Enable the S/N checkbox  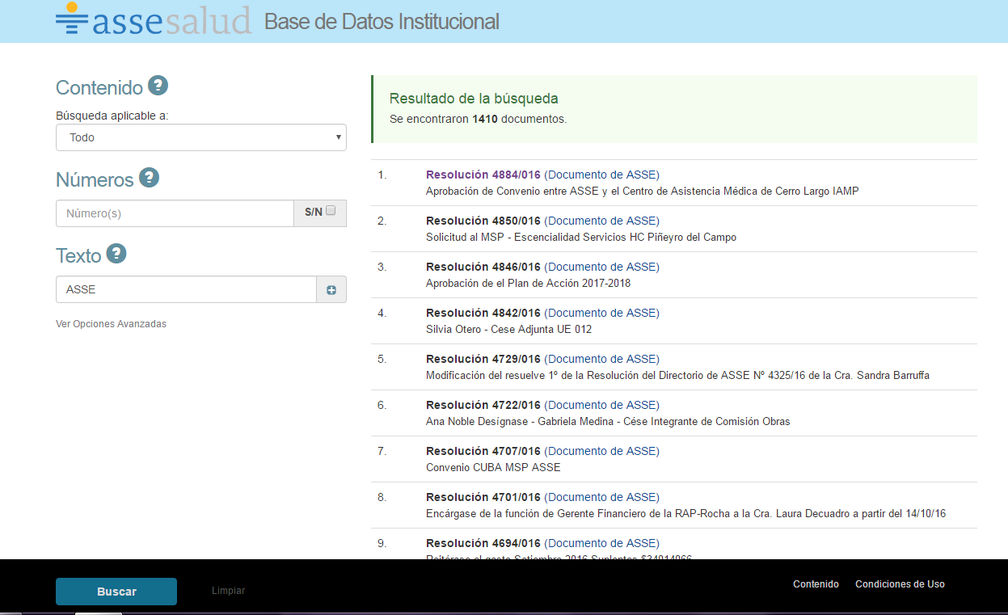tap(330, 210)
